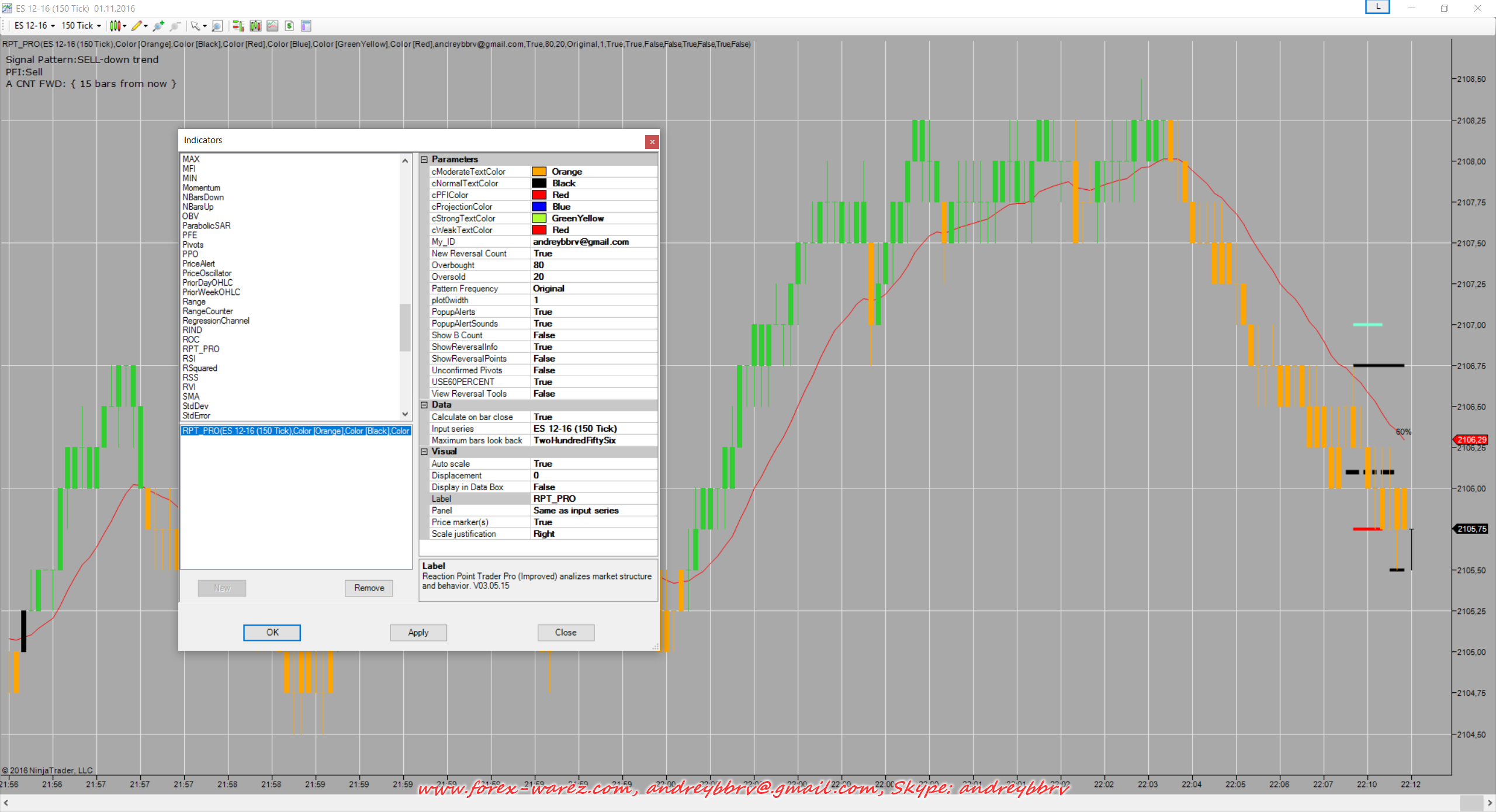Select the cursor pointer tool
The height and width of the screenshot is (812, 1496).
(x=196, y=26)
